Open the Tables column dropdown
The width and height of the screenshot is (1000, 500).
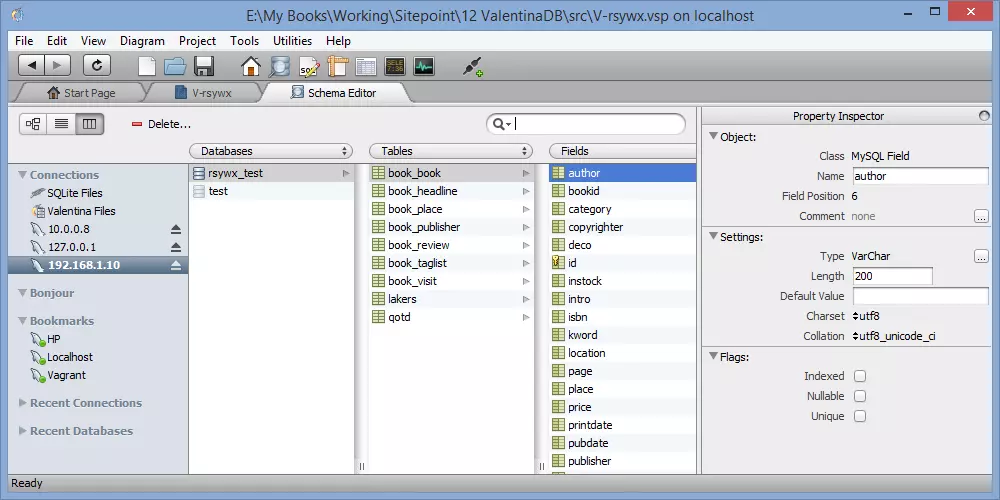click(451, 151)
